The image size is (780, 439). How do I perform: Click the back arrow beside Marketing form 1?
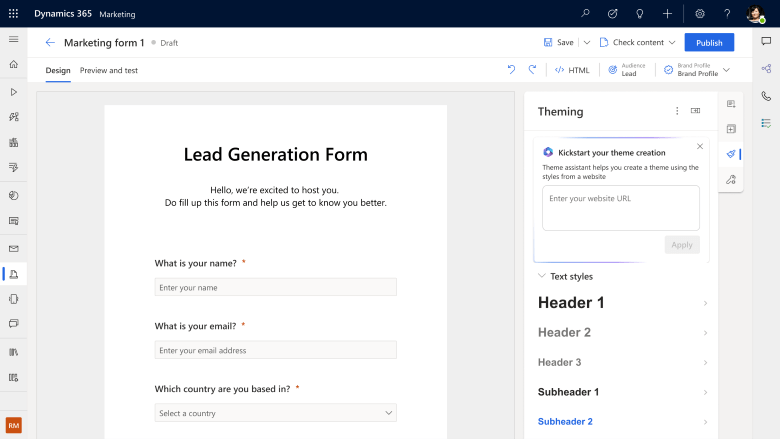pyautogui.click(x=50, y=43)
